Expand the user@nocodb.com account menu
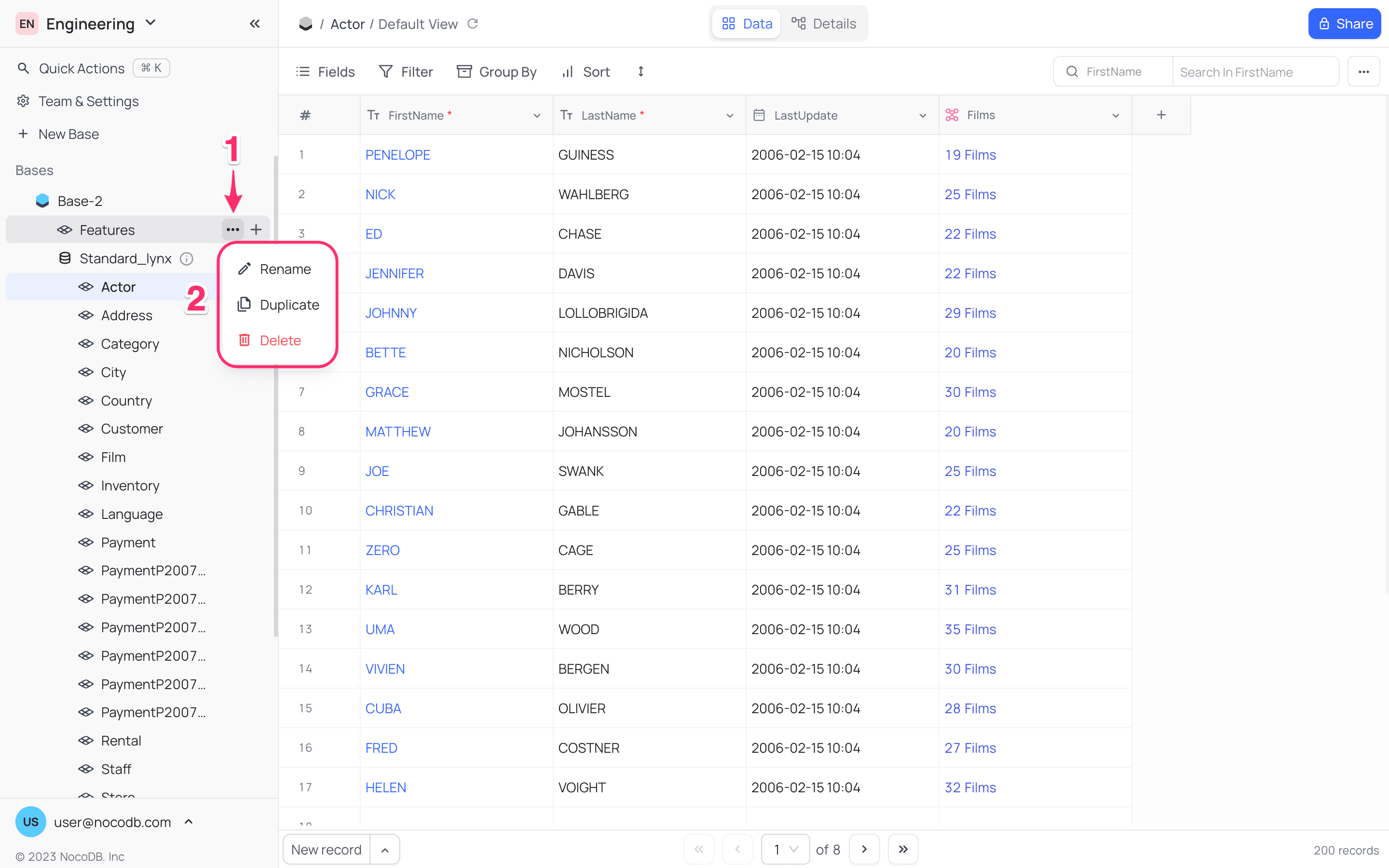 tap(189, 822)
